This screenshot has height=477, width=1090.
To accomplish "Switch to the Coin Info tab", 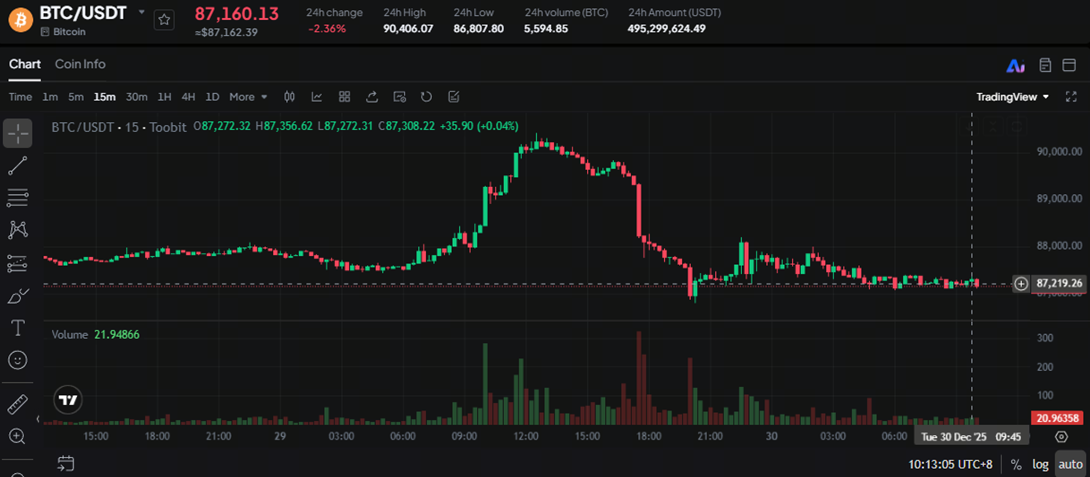I will [x=80, y=64].
